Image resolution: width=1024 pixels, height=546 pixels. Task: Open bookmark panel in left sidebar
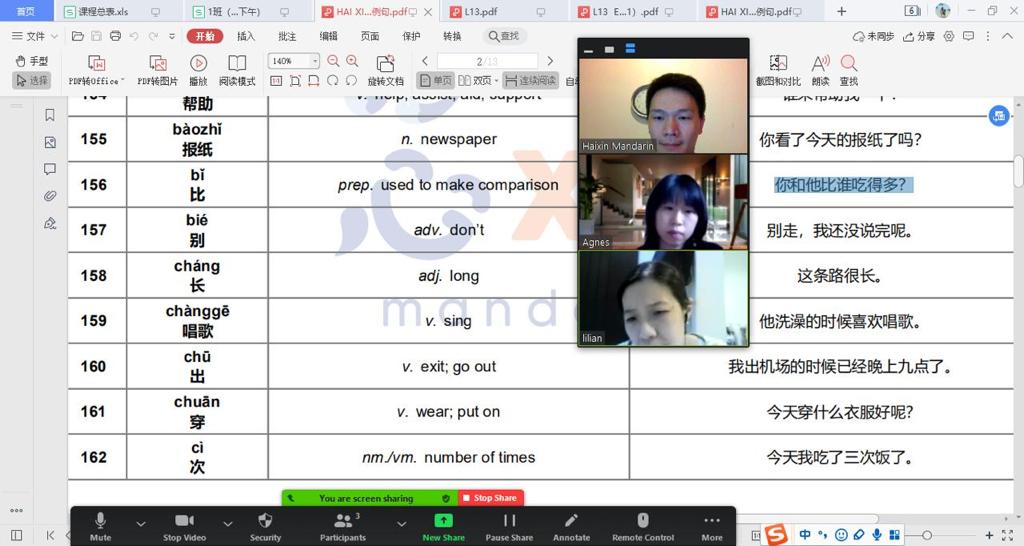[x=50, y=115]
